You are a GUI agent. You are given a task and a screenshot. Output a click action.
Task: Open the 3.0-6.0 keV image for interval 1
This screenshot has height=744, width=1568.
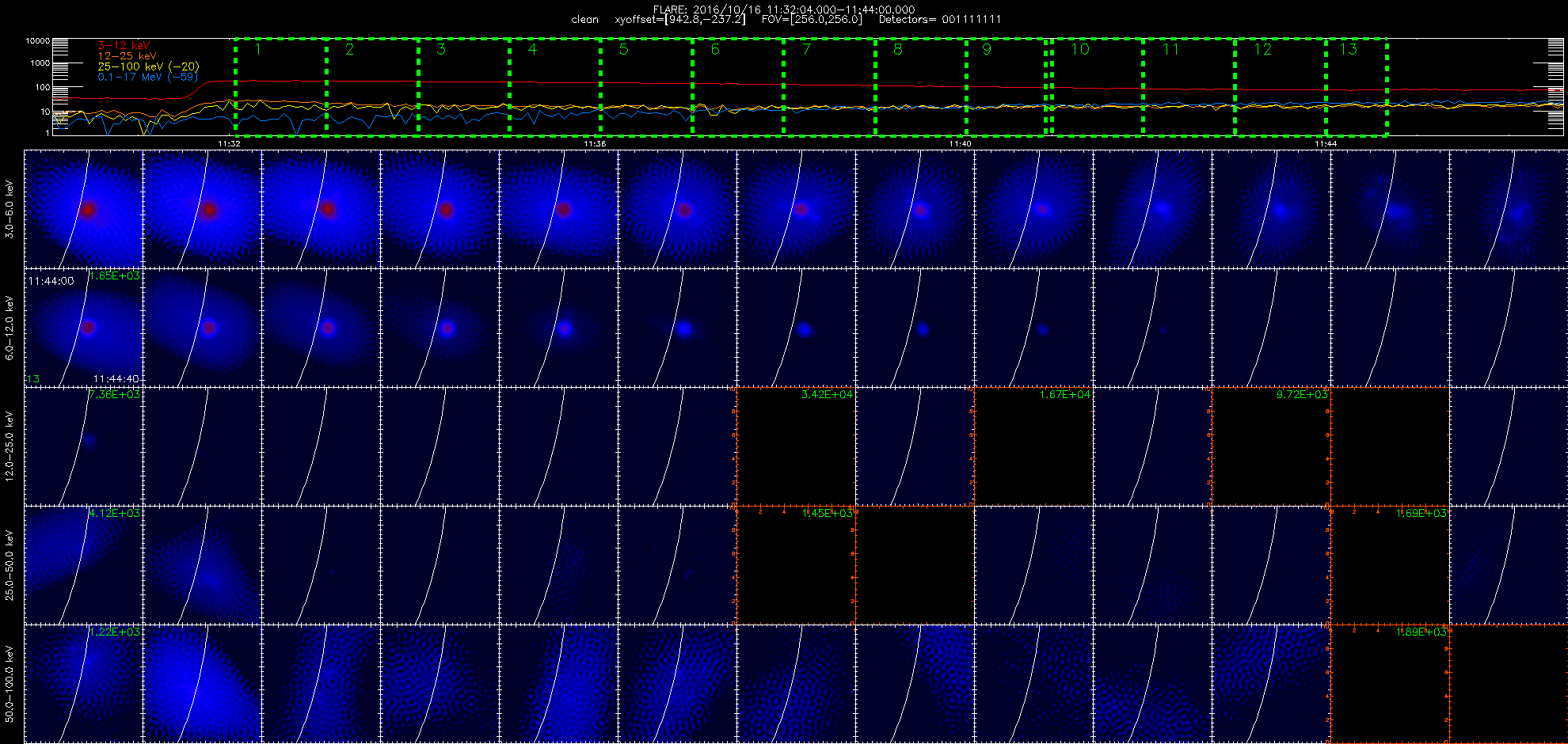(x=83, y=208)
